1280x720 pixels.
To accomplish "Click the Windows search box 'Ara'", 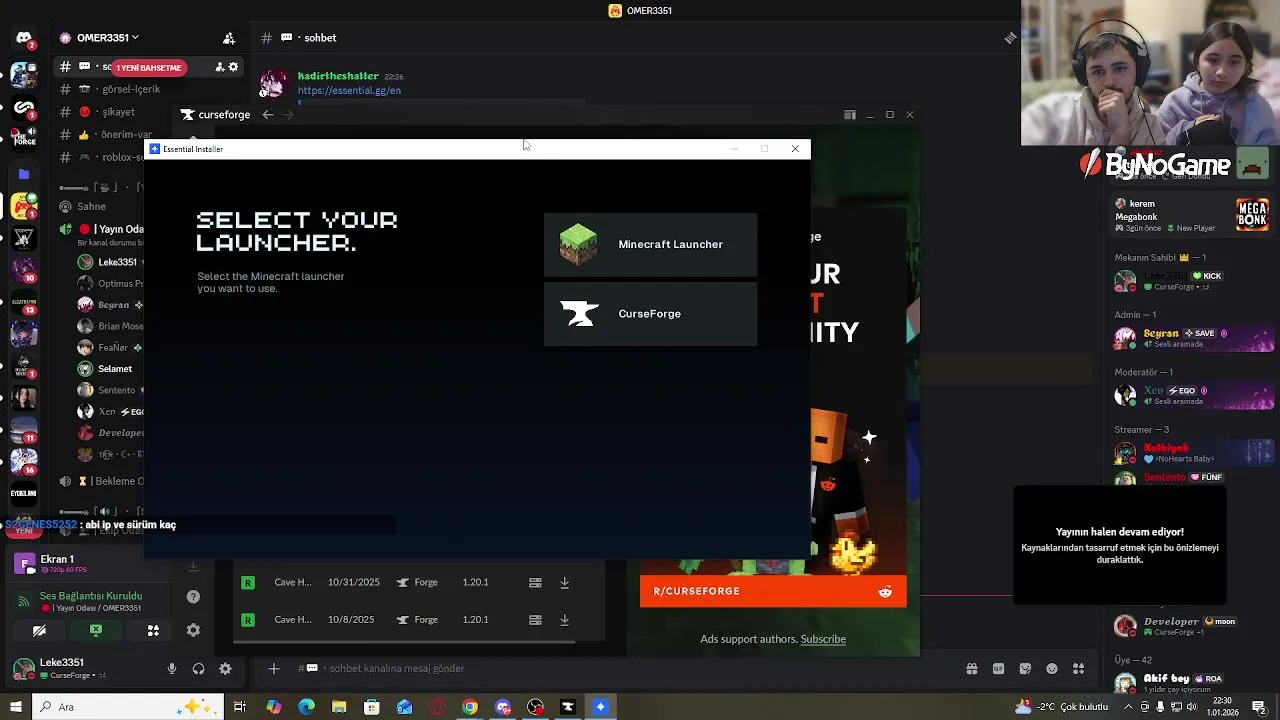I will click(x=130, y=707).
